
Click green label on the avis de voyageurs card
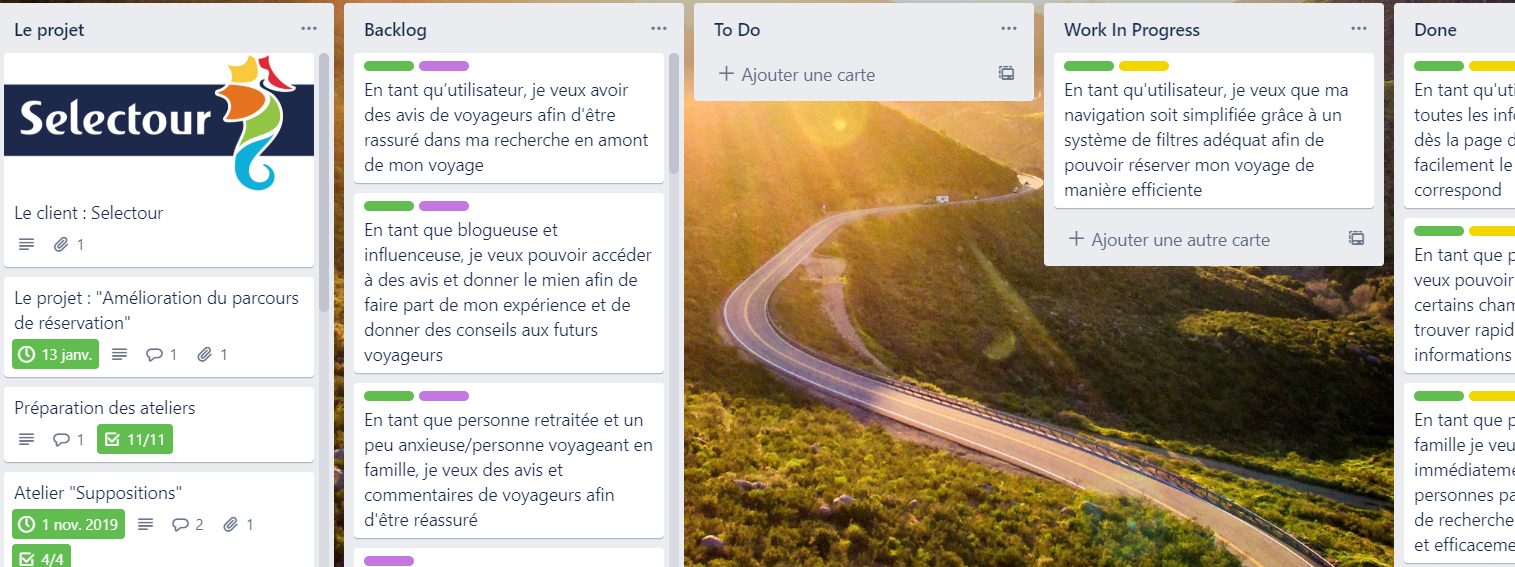click(x=389, y=66)
